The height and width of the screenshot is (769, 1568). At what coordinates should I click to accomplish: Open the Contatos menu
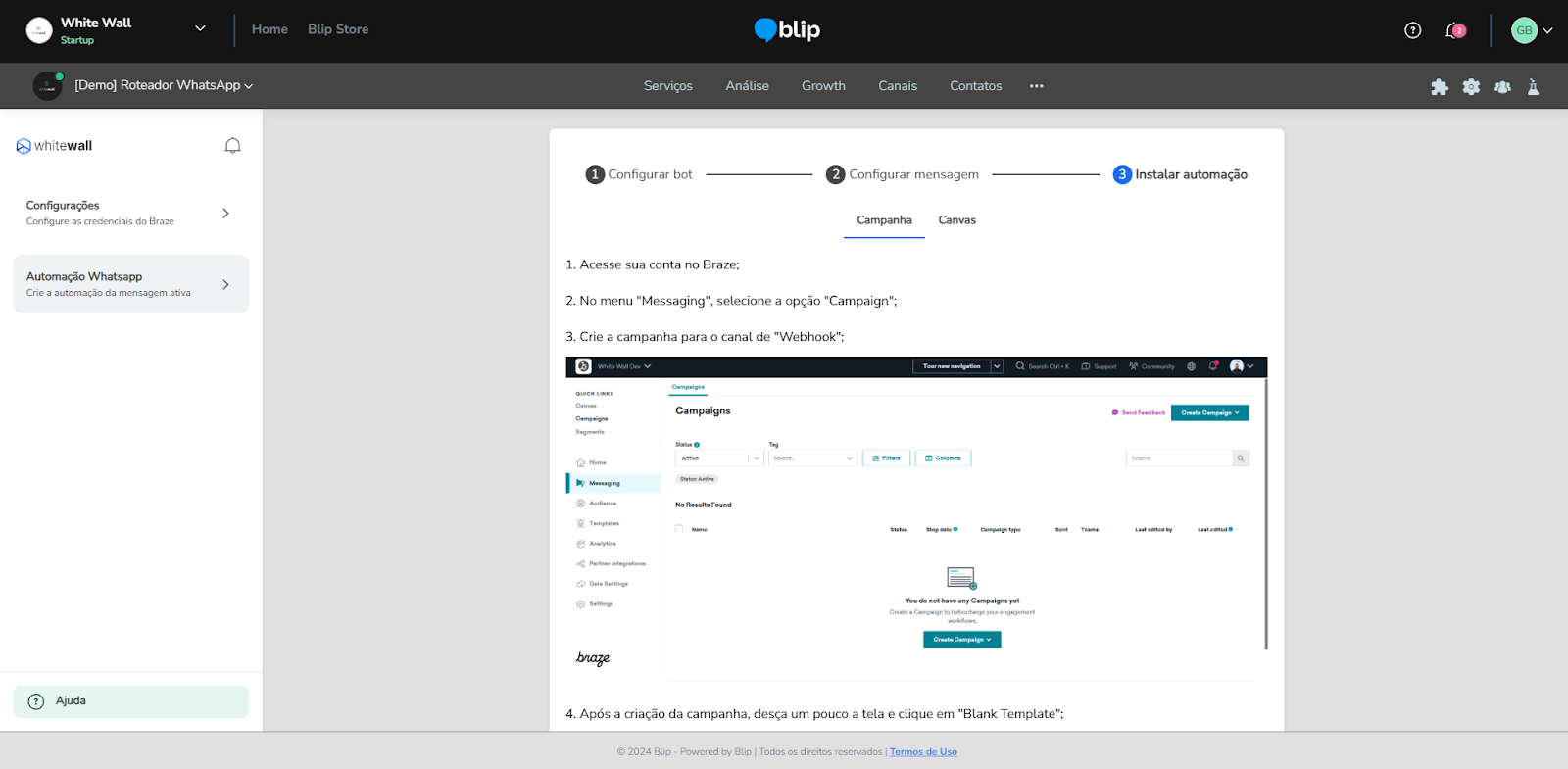point(975,86)
